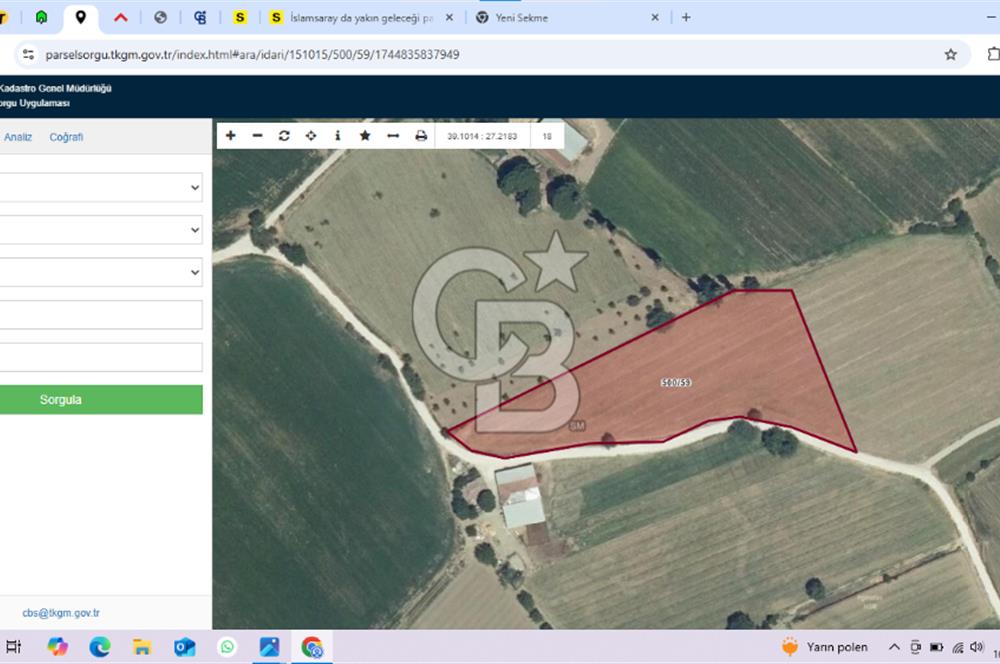Zoom in with the map plus icon
This screenshot has width=1000, height=664.
[231, 135]
